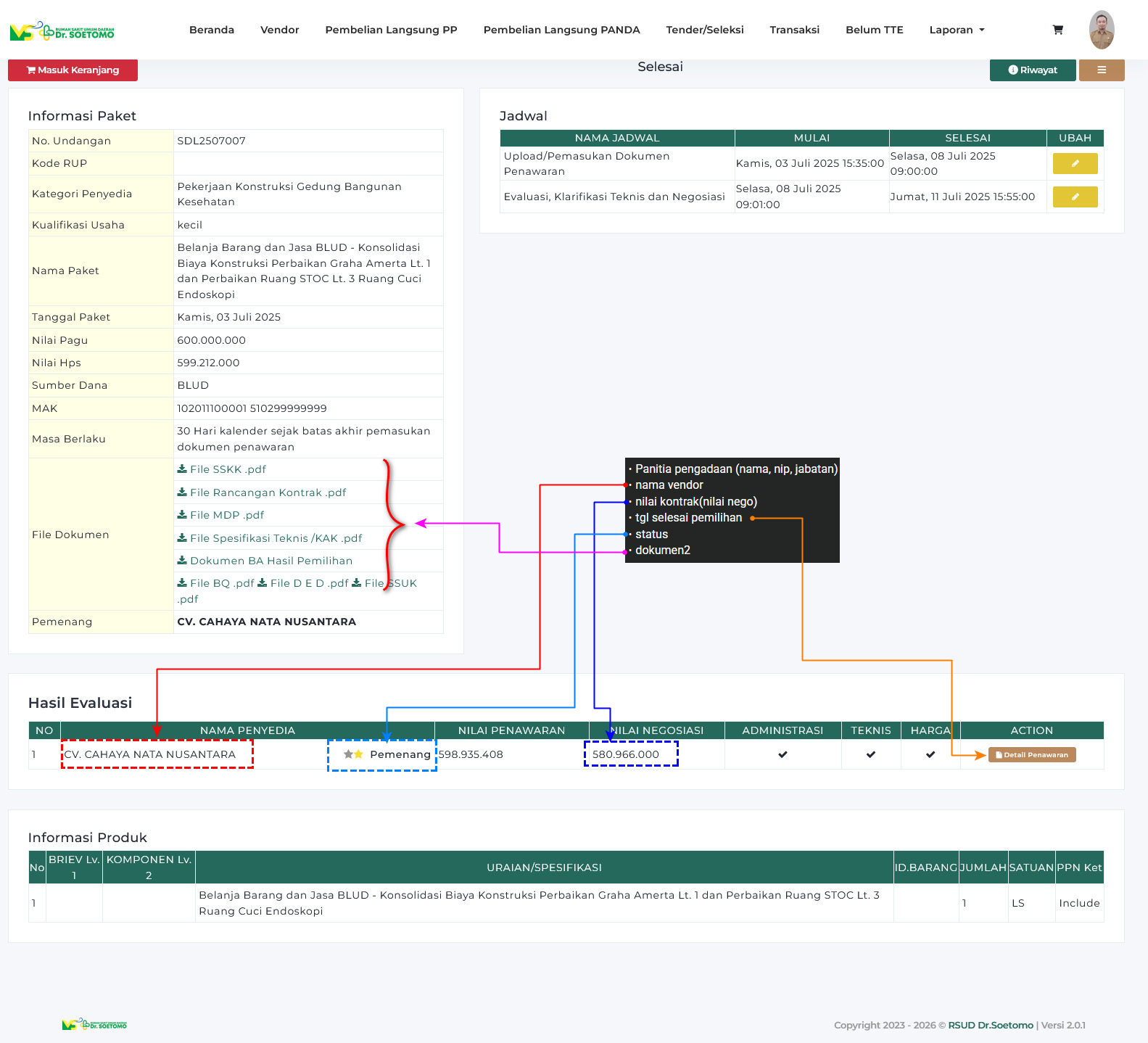Edit the Upload/Pemasukan Dokumen Penawaran schedule
Image resolution: width=1148 pixels, height=1043 pixels.
[1074, 164]
